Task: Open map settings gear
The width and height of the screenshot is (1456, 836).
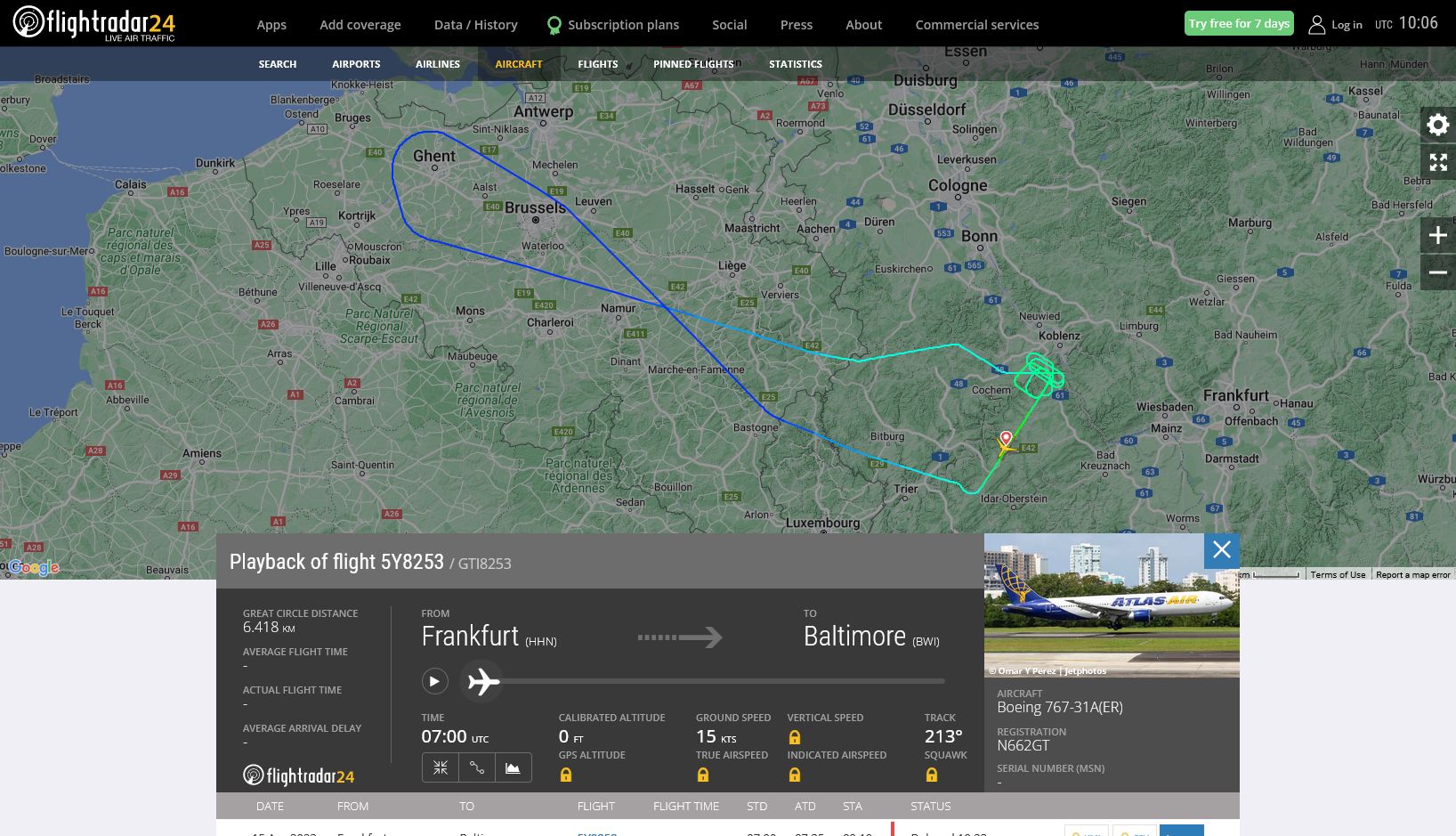Action: (1437, 125)
